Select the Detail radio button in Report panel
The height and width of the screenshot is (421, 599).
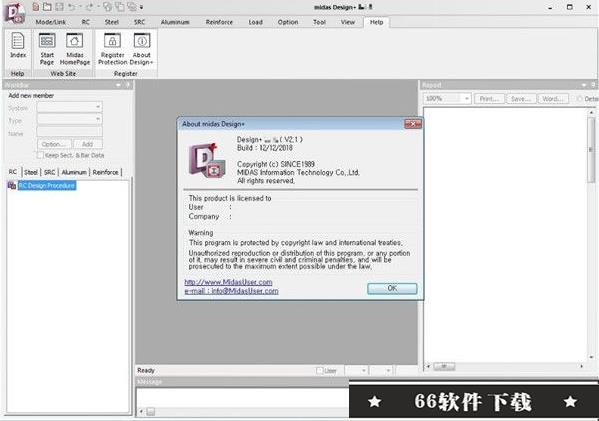(579, 99)
